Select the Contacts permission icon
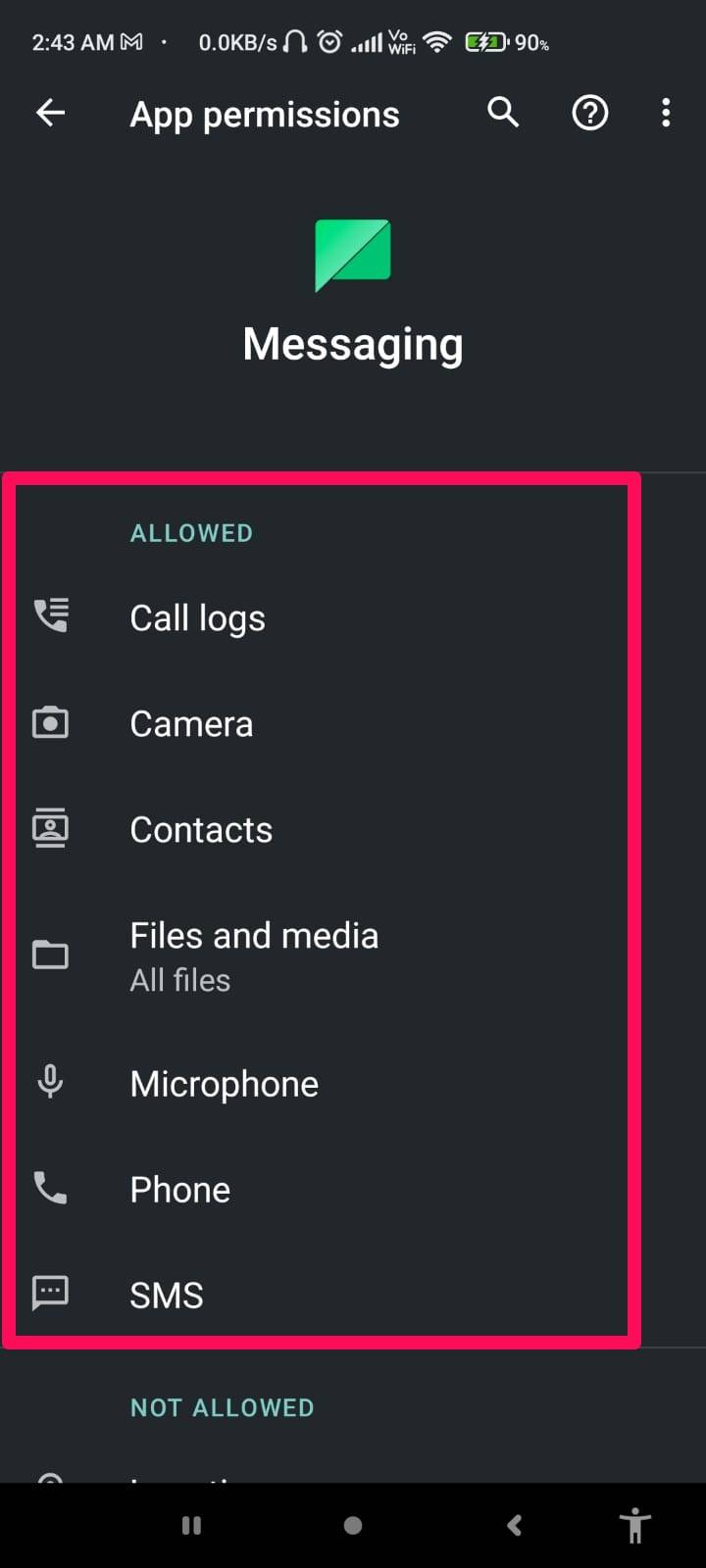706x1568 pixels. click(50, 828)
